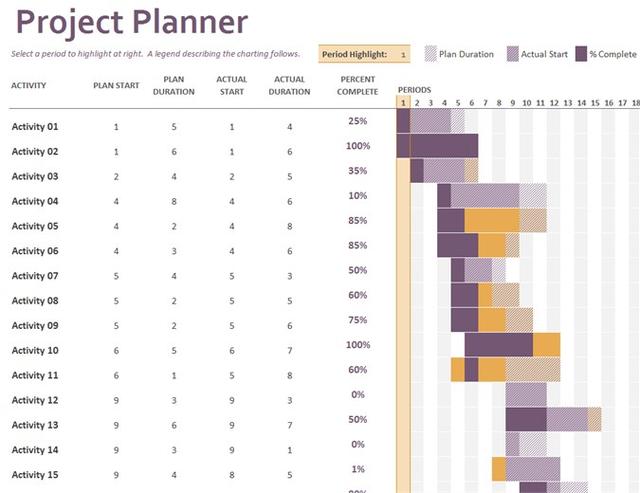Select Activity 04's 10% complete value
Image resolution: width=640 pixels, height=493 pixels.
click(358, 196)
